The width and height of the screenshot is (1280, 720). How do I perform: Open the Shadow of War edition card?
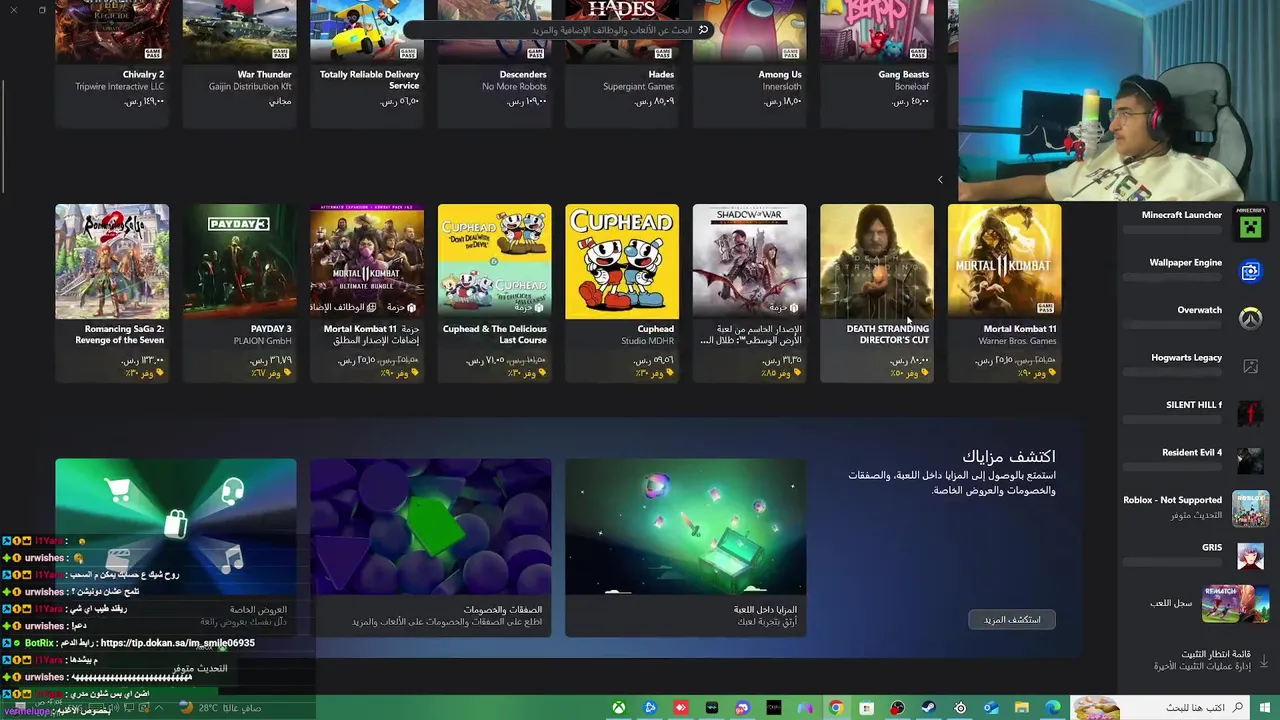749,293
